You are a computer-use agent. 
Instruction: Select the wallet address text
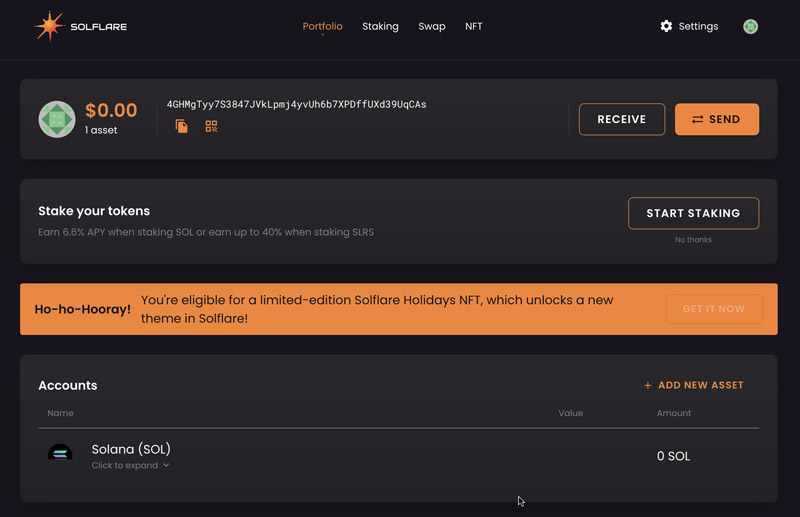[296, 104]
